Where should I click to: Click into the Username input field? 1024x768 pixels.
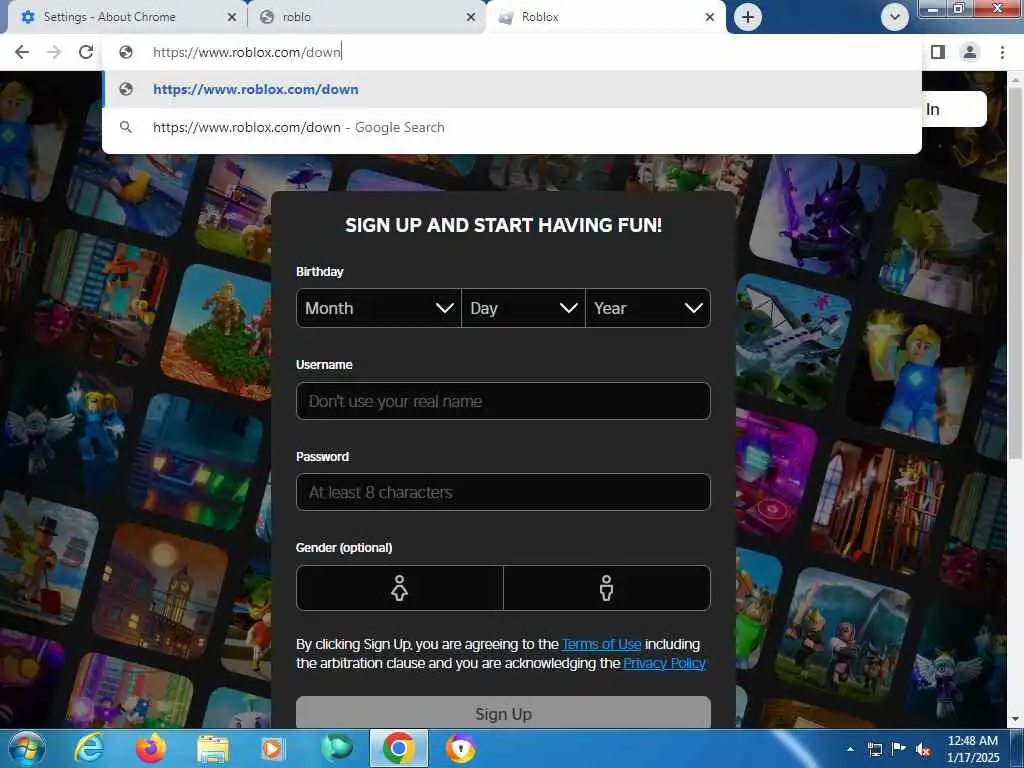coord(503,401)
